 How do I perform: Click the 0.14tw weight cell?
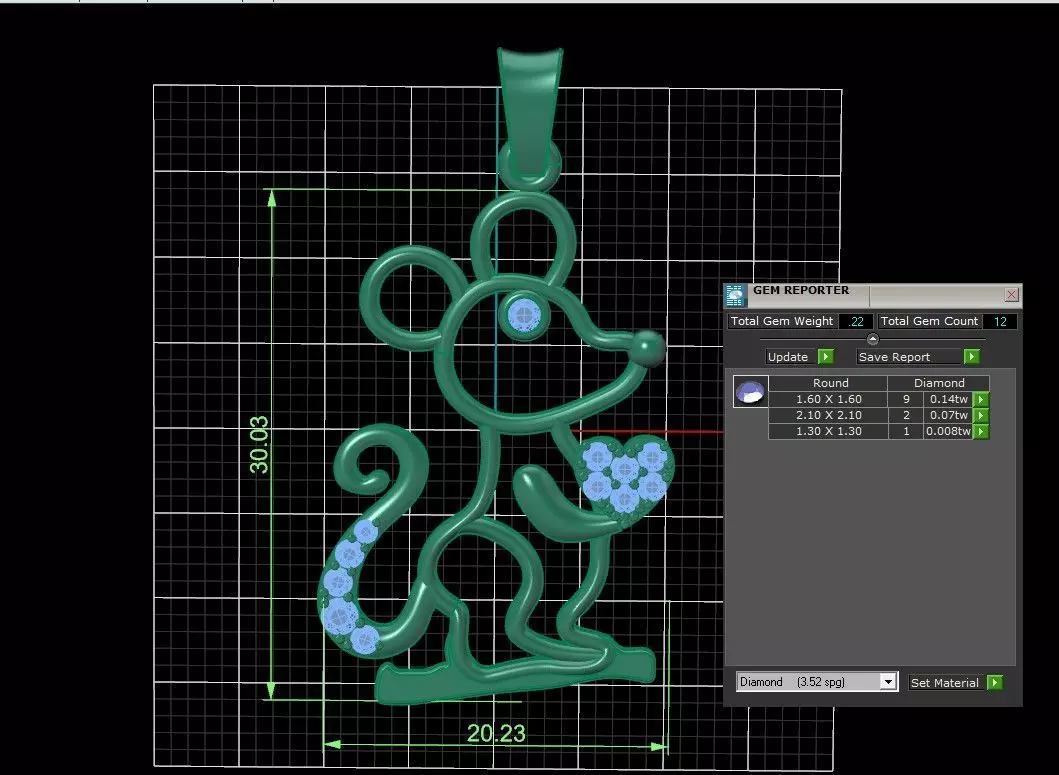[x=948, y=399]
